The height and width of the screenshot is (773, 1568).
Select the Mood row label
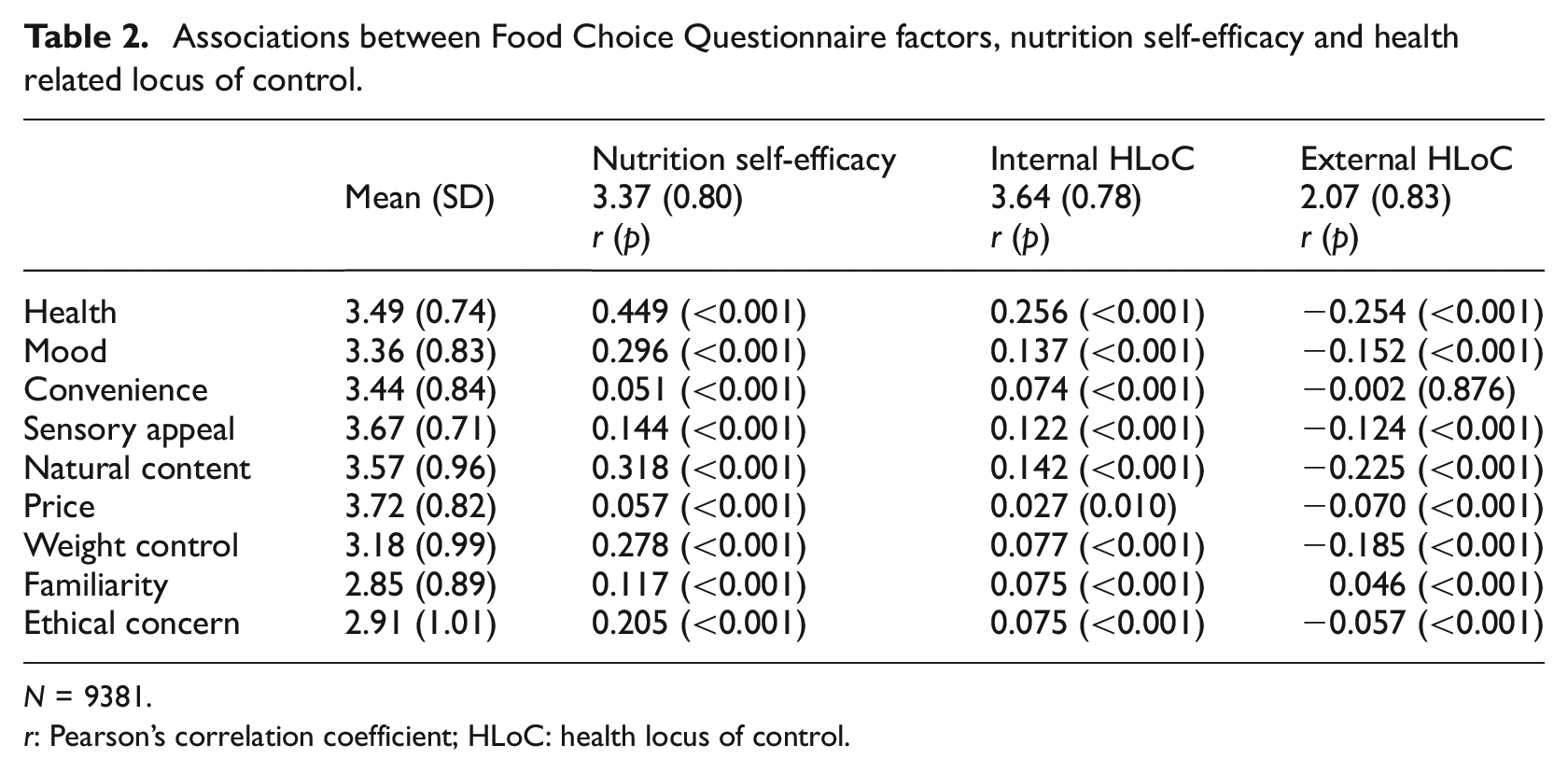point(65,351)
